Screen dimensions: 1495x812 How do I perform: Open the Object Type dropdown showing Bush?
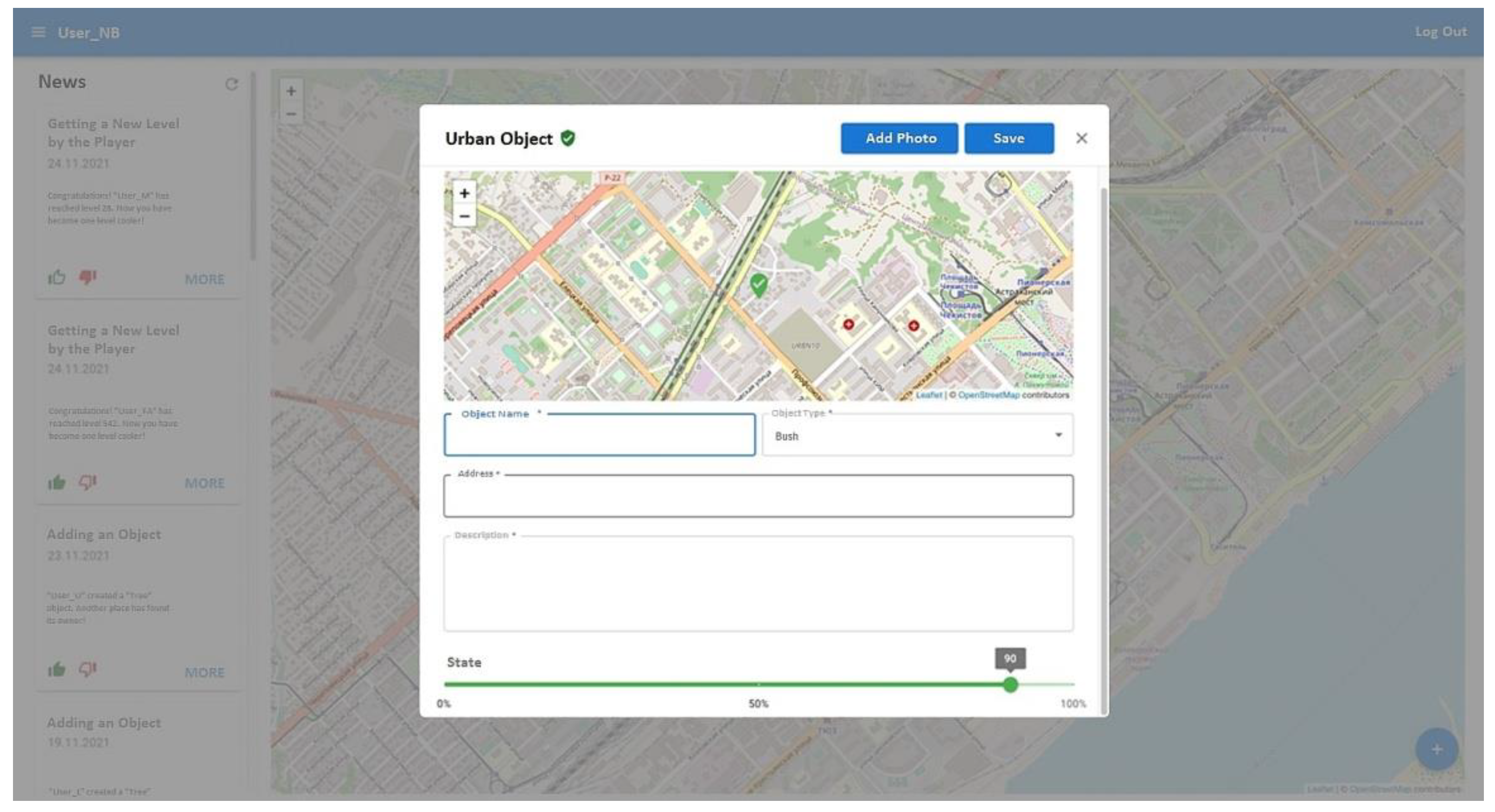pyautogui.click(x=918, y=435)
